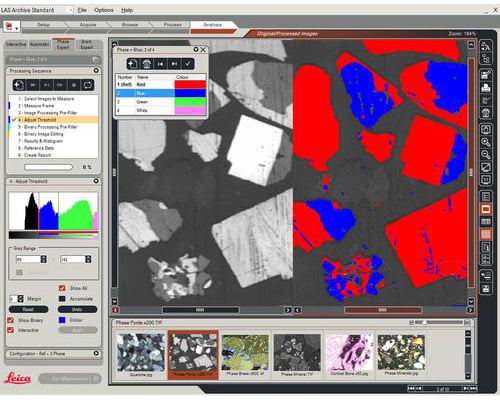The image size is (500, 400).
Task: Switch to the Browse workflow tab
Action: click(x=130, y=25)
